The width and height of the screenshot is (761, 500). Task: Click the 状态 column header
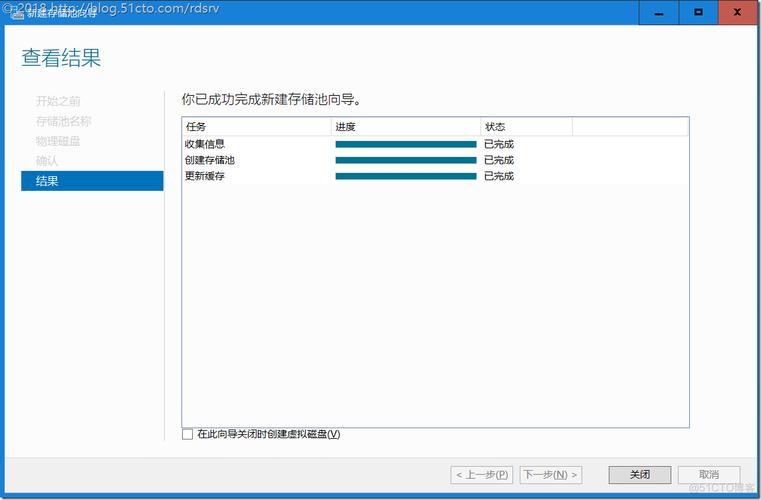(x=527, y=127)
